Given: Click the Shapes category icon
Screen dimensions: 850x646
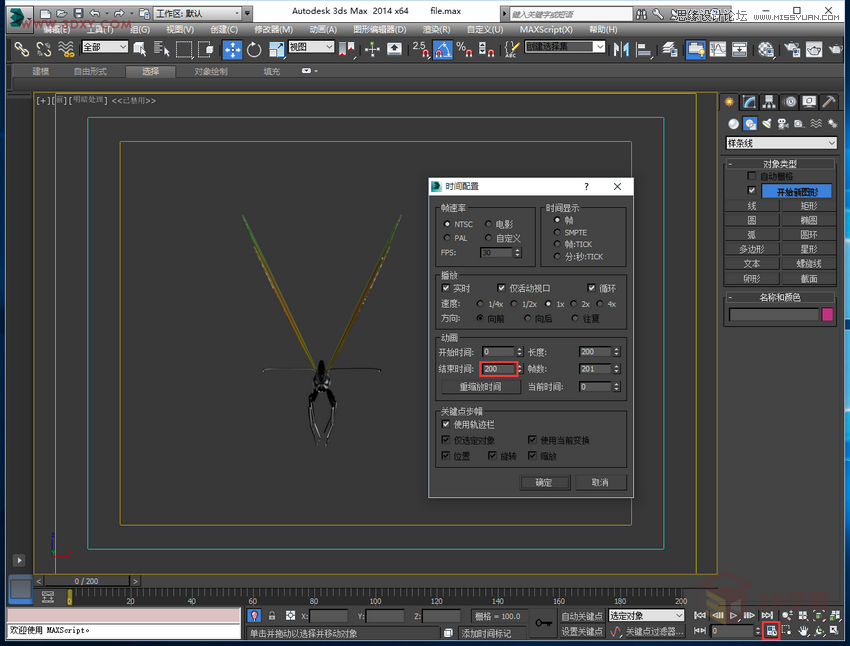Looking at the screenshot, I should click(750, 124).
